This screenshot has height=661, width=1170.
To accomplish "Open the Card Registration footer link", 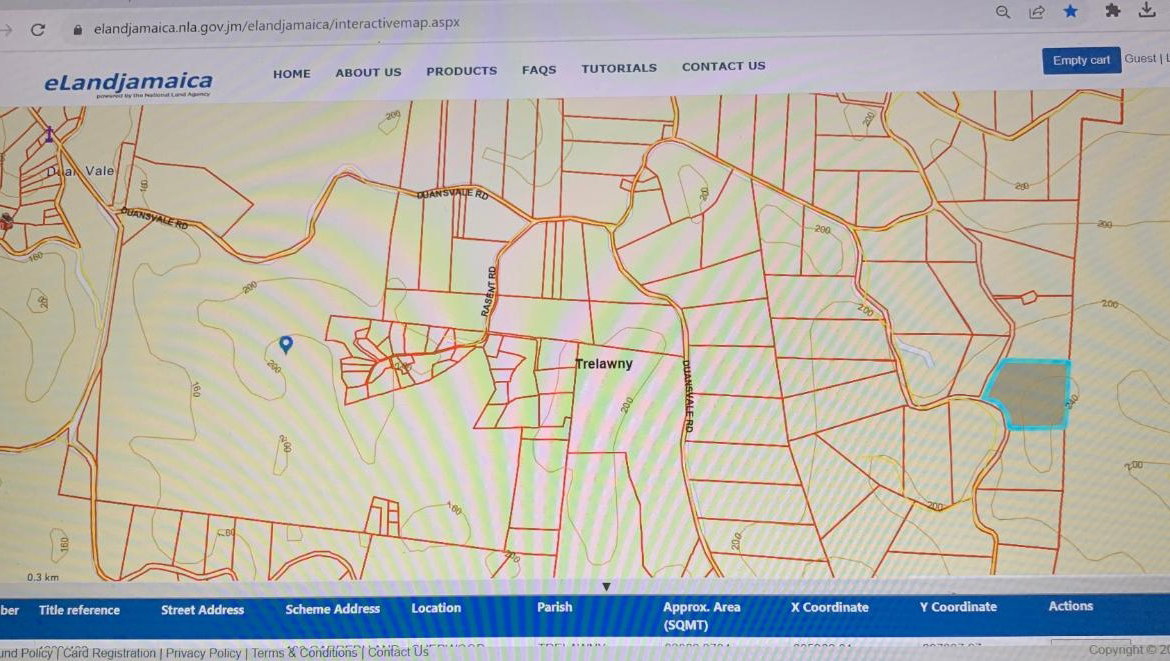I will pos(109,653).
